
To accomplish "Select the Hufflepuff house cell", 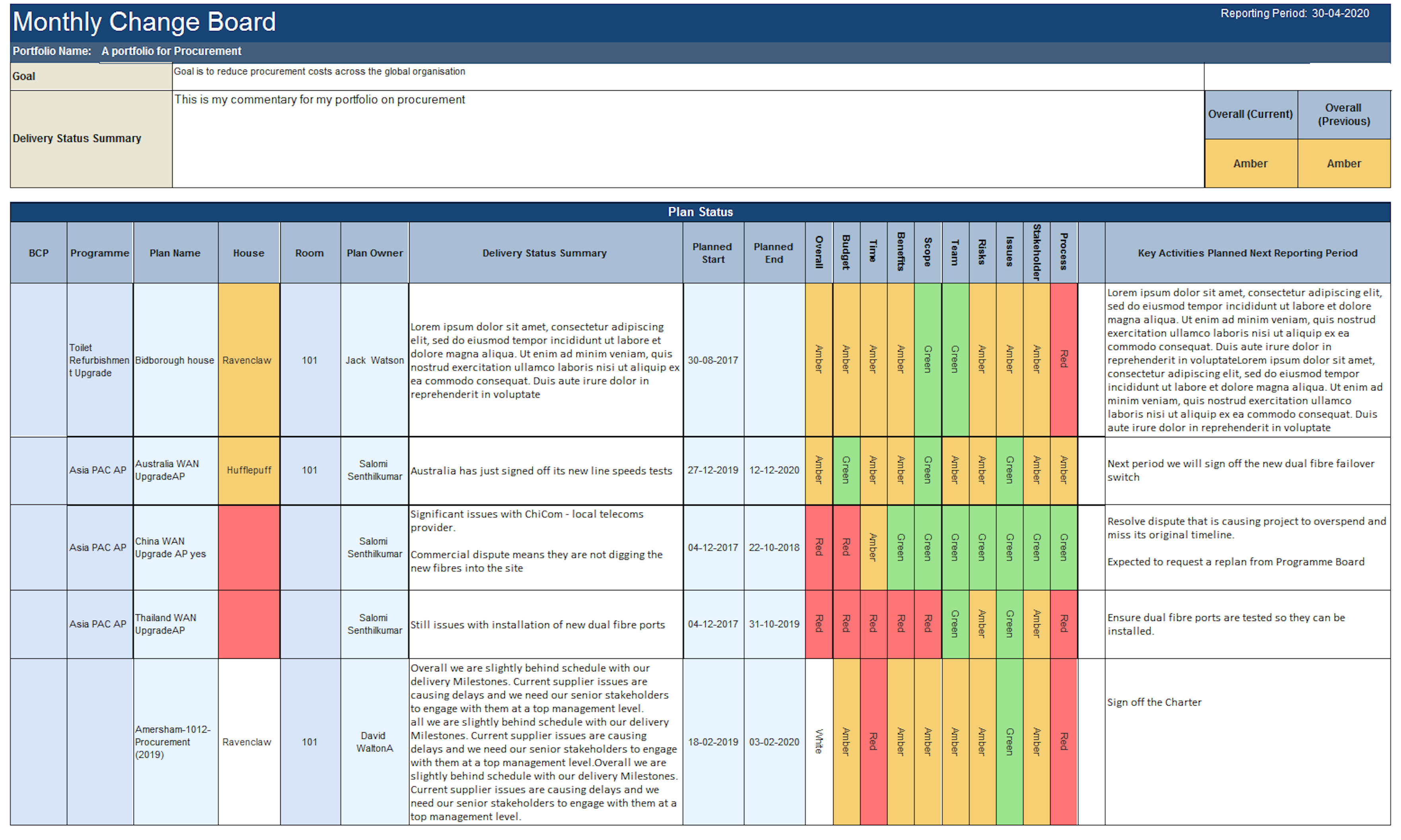I will [248, 470].
